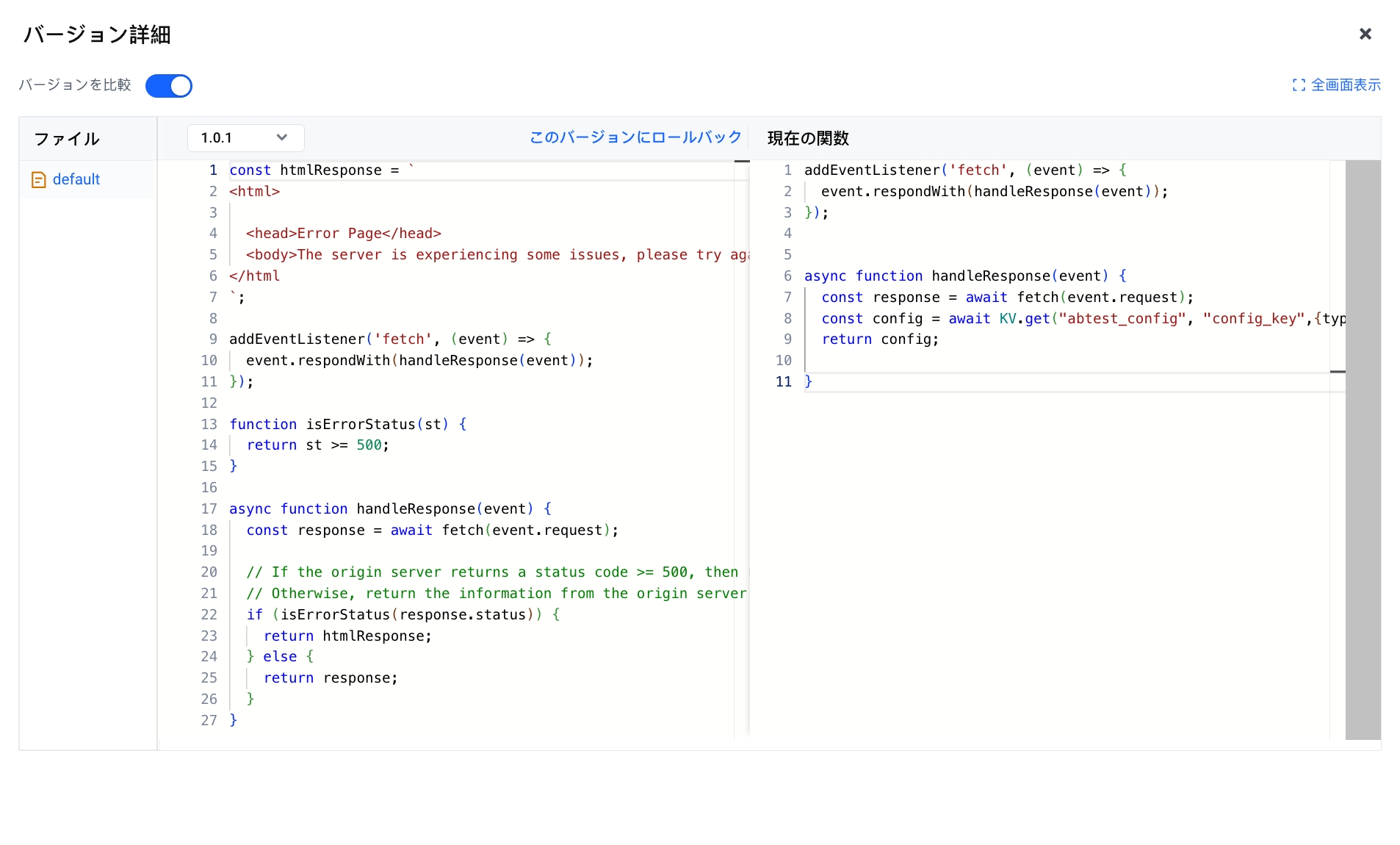
Task: Click '<head>Error Page</head>' line in left editor
Action: [x=343, y=233]
